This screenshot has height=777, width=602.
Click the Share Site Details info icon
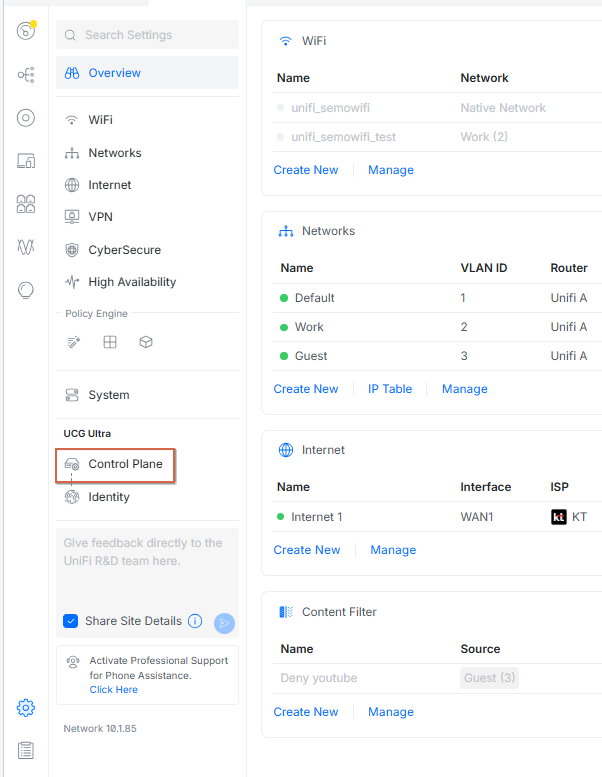tap(195, 621)
